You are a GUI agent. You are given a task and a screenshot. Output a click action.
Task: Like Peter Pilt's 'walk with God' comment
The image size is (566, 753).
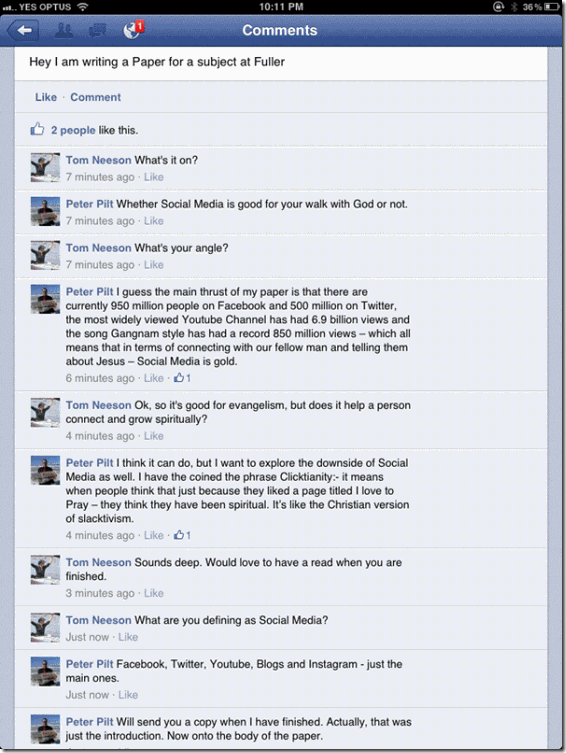(x=154, y=221)
